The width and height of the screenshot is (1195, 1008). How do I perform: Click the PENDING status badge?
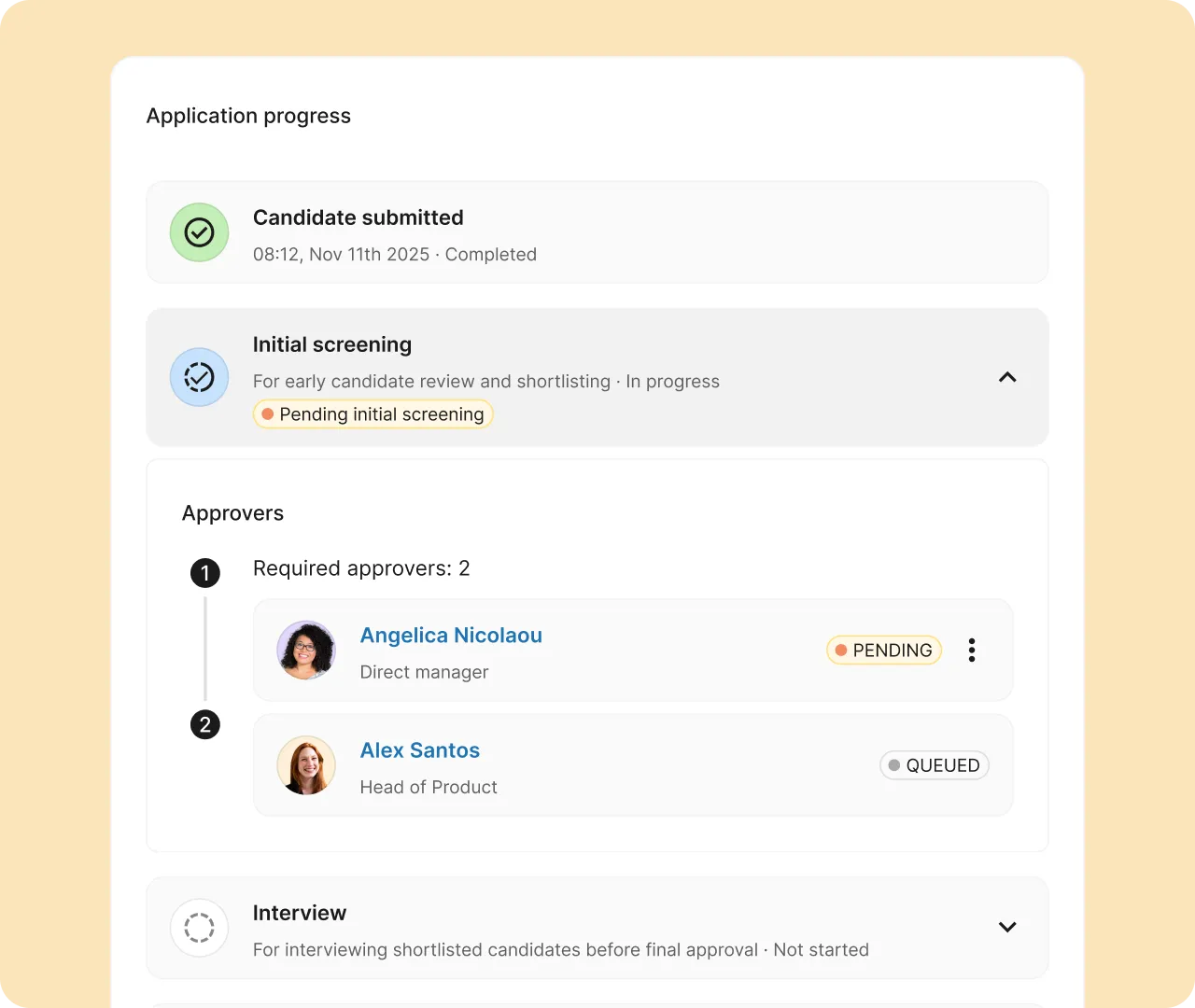(x=883, y=651)
